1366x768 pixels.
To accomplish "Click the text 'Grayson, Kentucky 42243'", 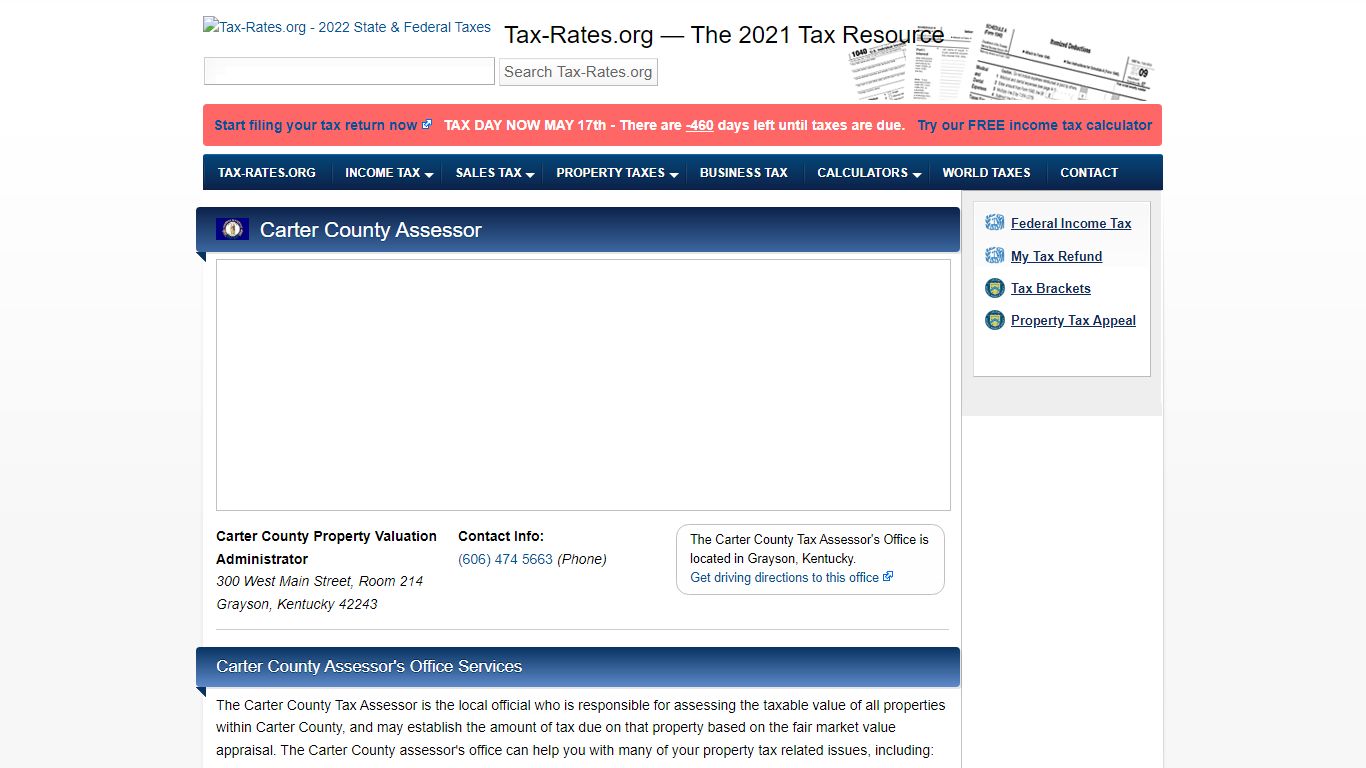I will pyautogui.click(x=297, y=604).
